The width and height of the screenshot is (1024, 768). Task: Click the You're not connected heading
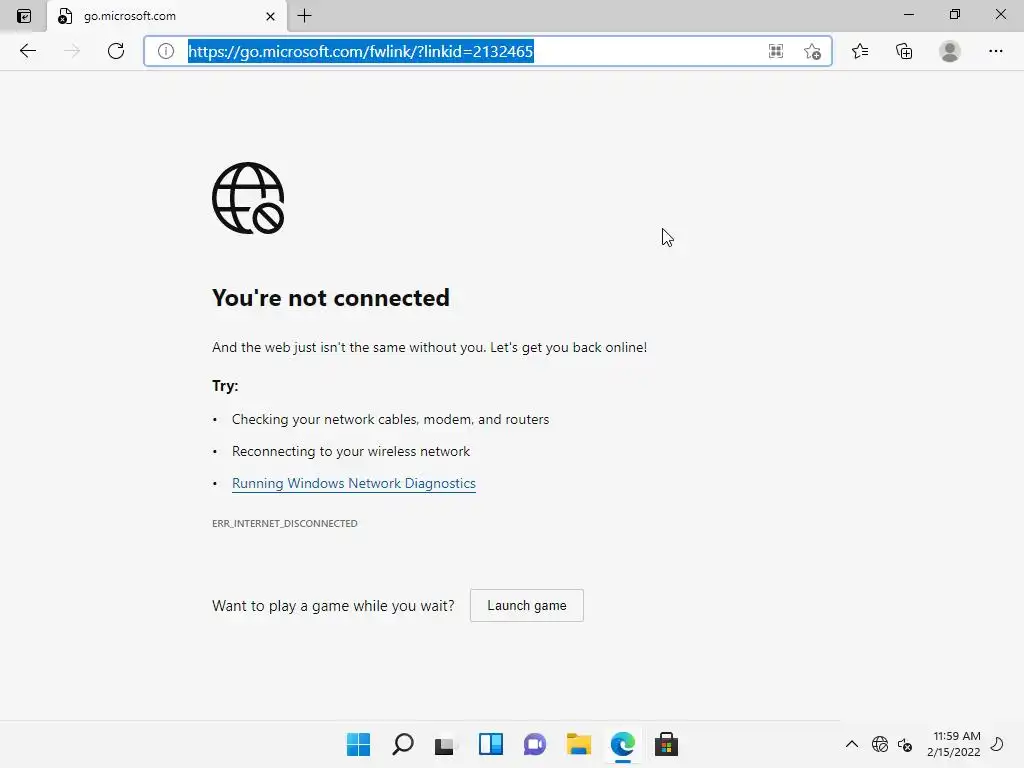pyautogui.click(x=330, y=298)
